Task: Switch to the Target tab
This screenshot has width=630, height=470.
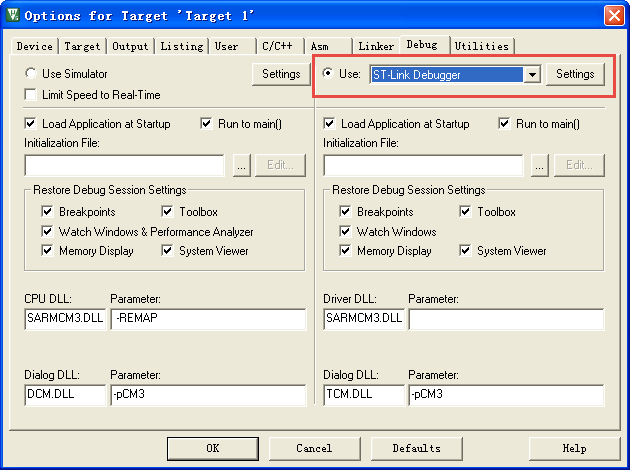Action: 82,46
